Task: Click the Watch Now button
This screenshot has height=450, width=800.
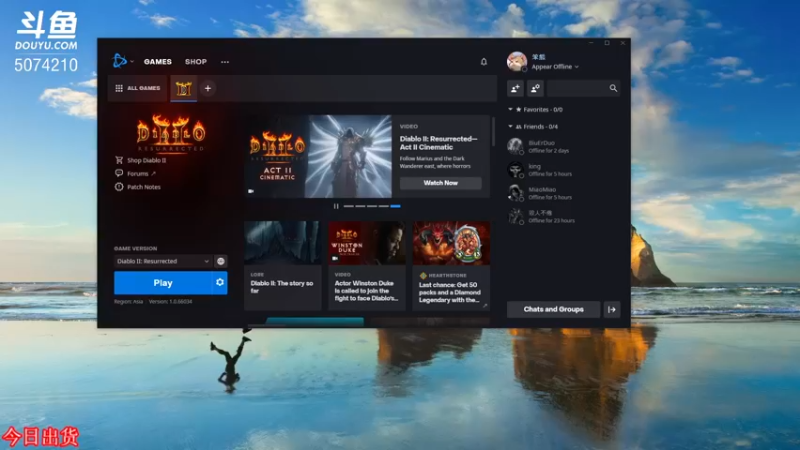Action: tap(441, 183)
